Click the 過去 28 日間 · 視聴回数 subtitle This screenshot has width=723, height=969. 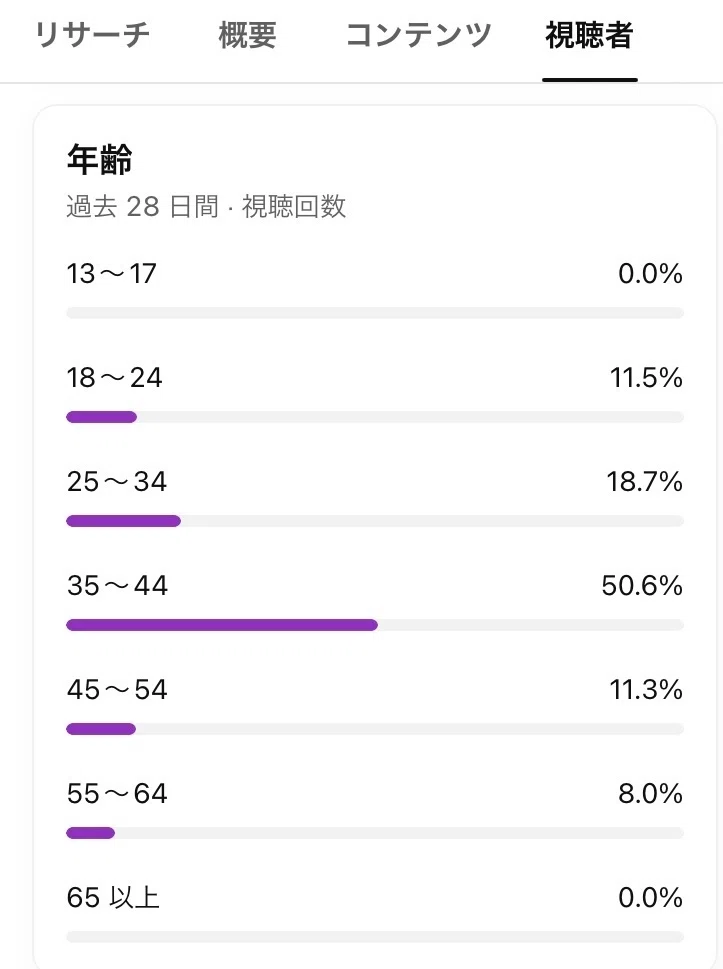[x=206, y=206]
